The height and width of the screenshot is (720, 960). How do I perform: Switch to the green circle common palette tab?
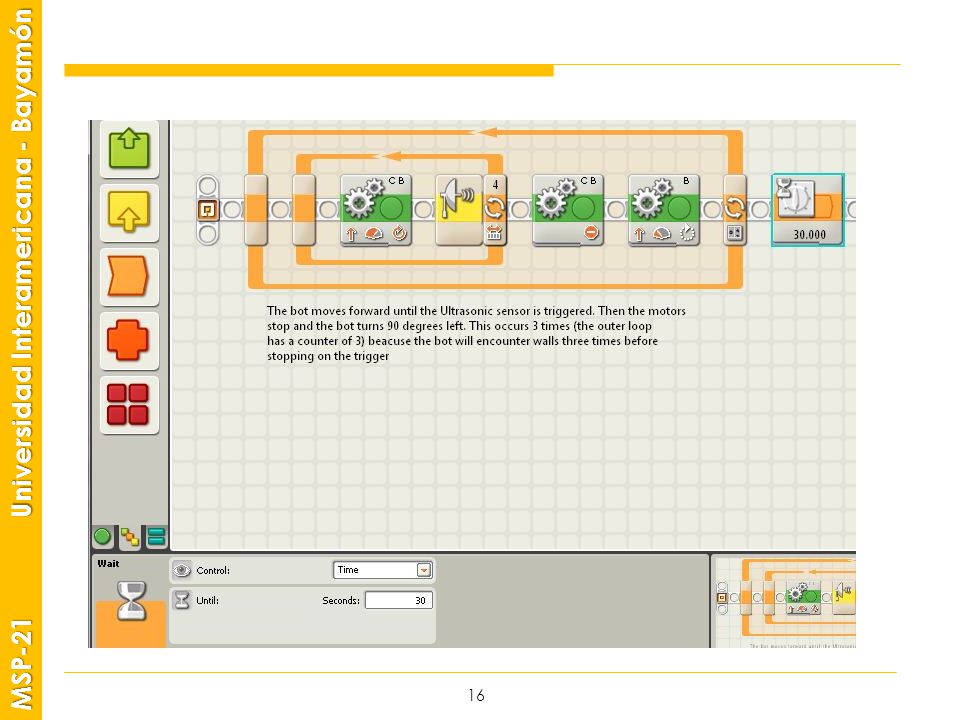[103, 536]
